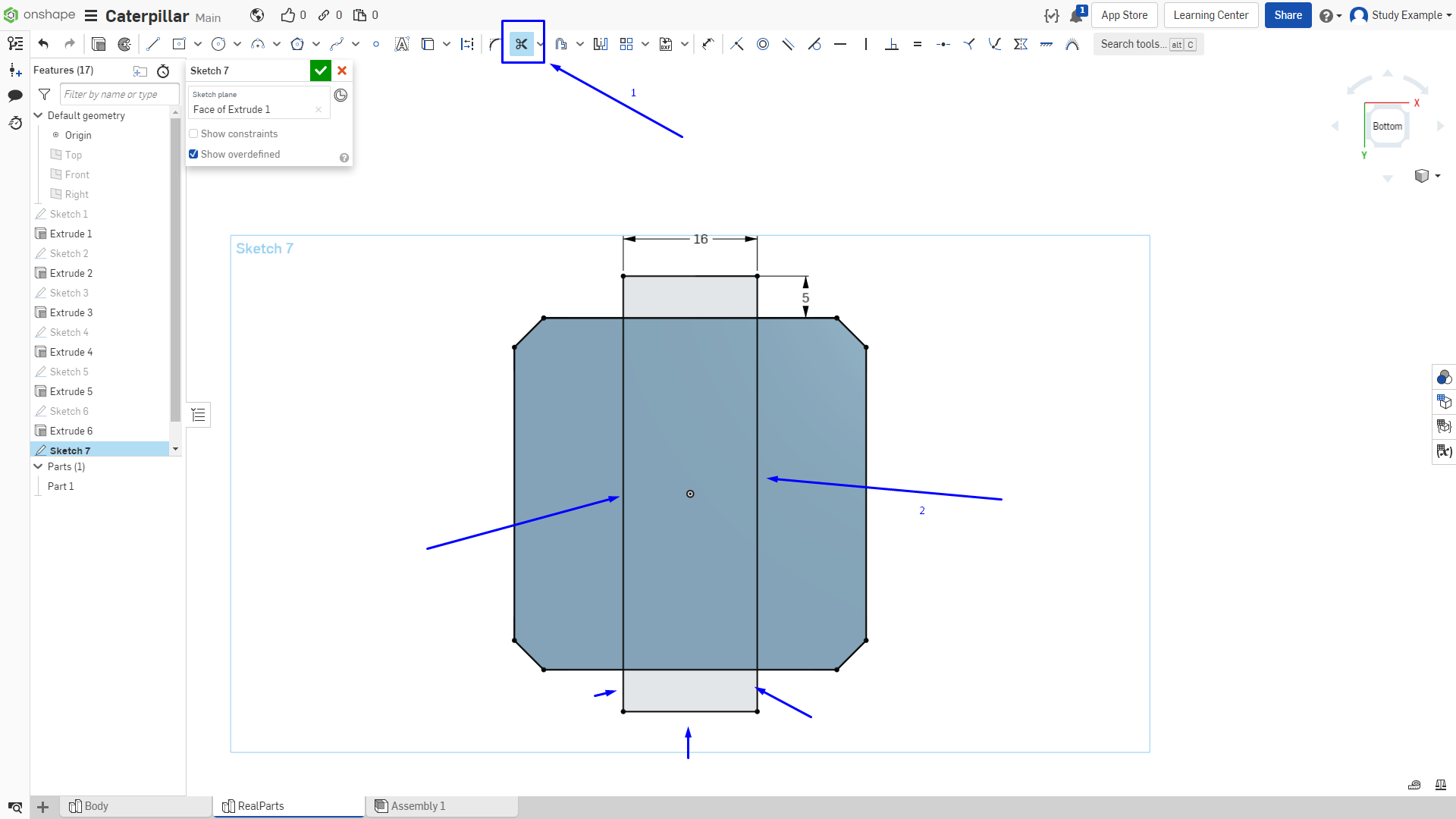Accept Sketch 7 with green checkmark
The width and height of the screenshot is (1456, 819).
[321, 71]
